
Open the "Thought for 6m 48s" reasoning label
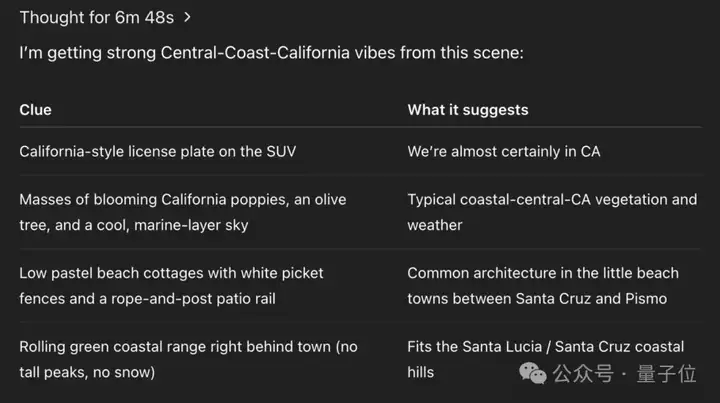click(x=97, y=17)
